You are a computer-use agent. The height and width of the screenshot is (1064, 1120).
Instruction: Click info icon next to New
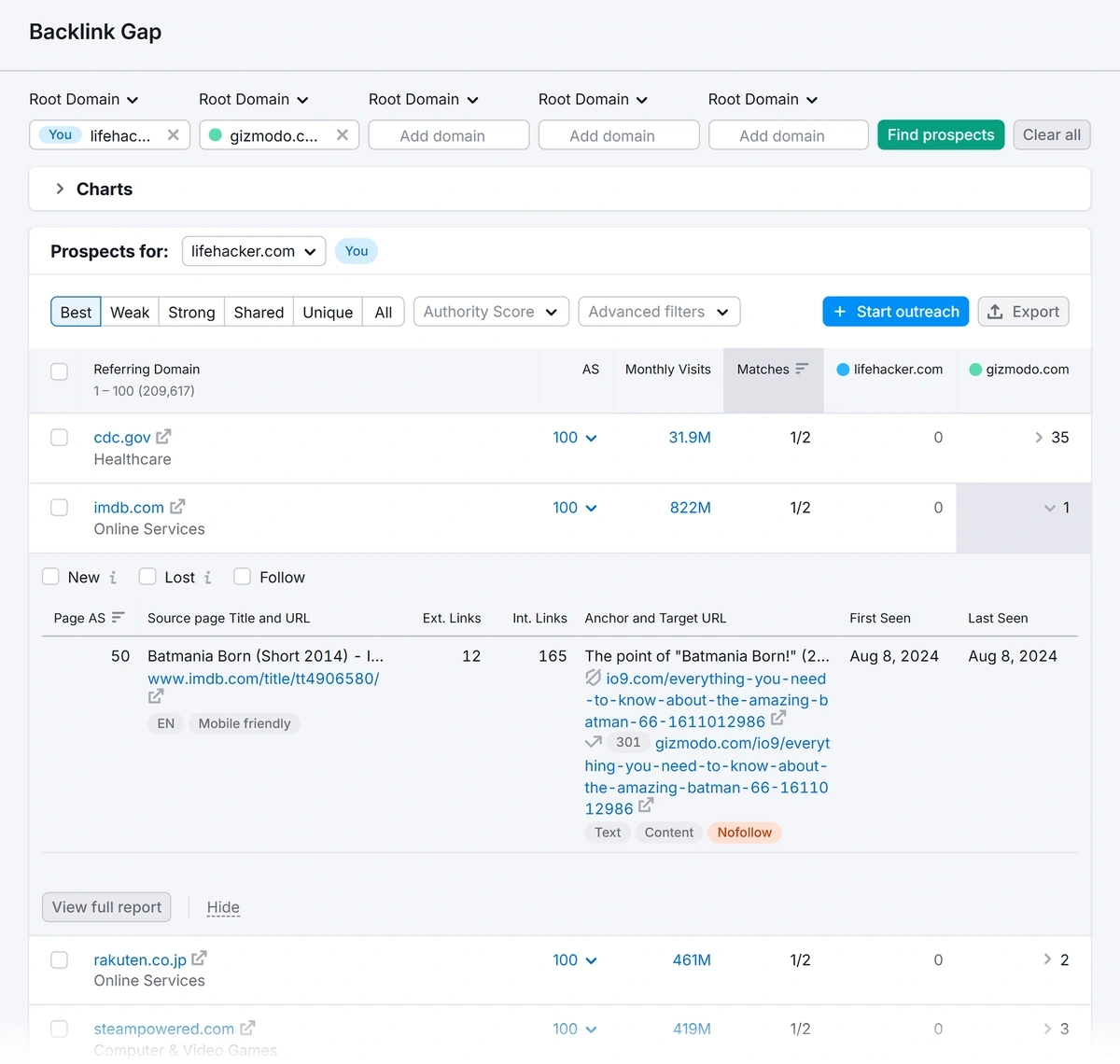pyautogui.click(x=113, y=578)
